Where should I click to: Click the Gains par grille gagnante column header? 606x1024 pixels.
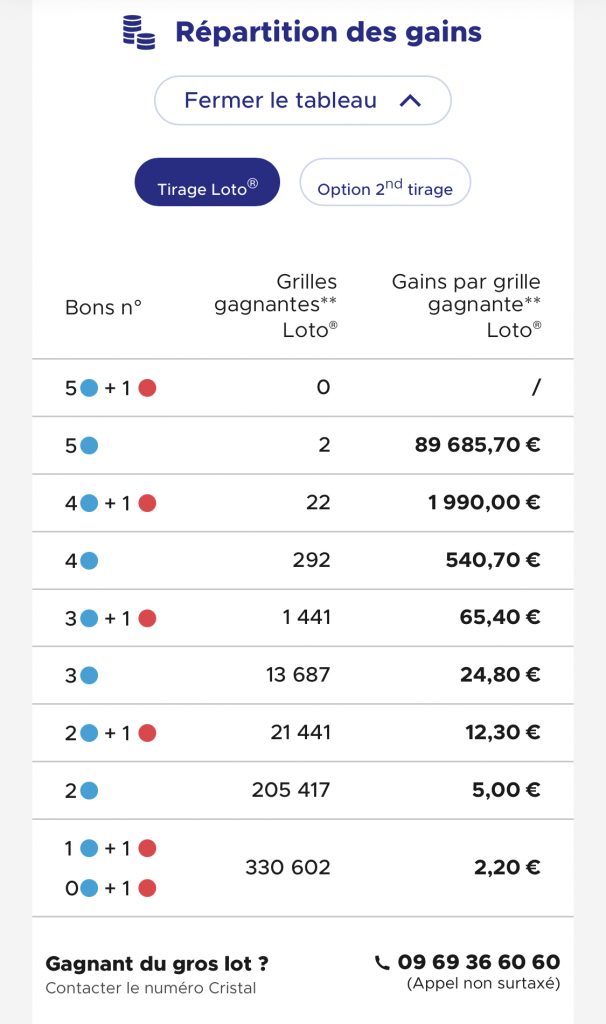466,306
